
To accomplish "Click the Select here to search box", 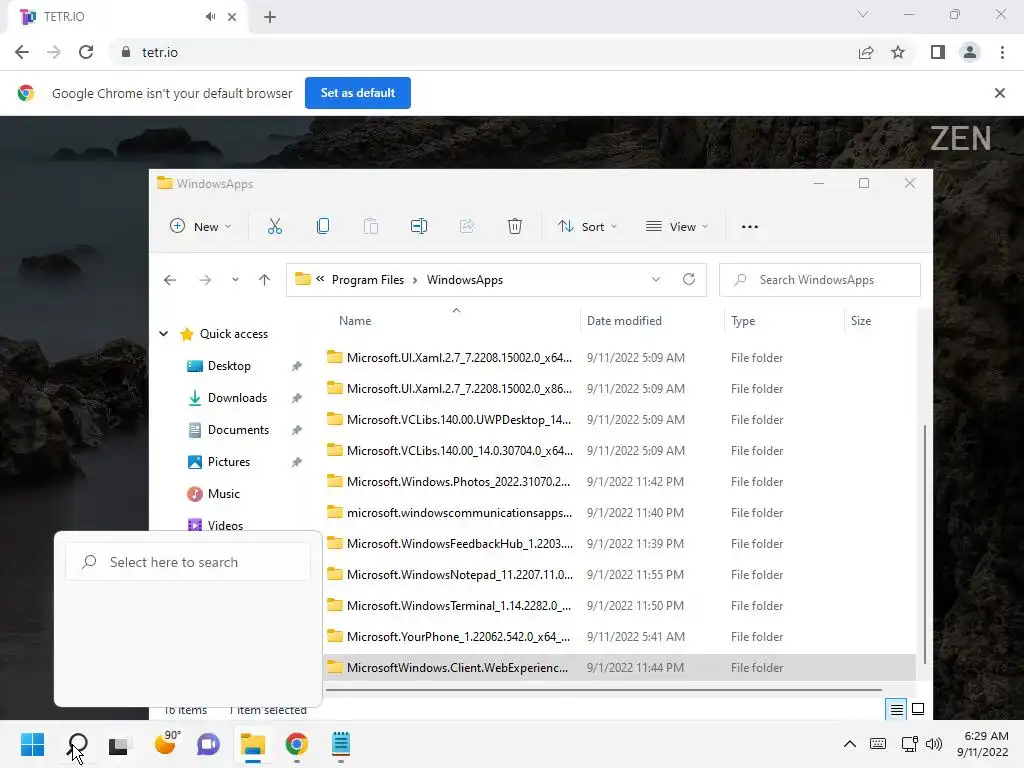I will pyautogui.click(x=188, y=562).
